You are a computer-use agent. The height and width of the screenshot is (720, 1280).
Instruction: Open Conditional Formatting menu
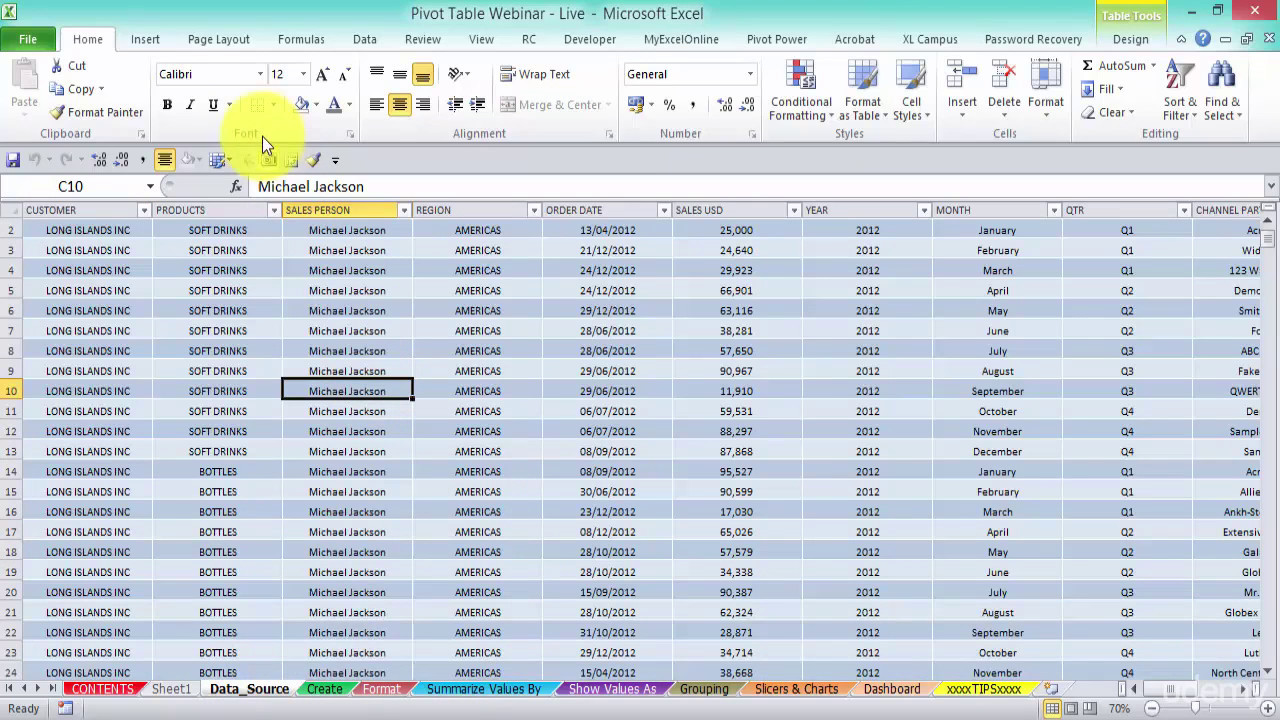pos(801,91)
